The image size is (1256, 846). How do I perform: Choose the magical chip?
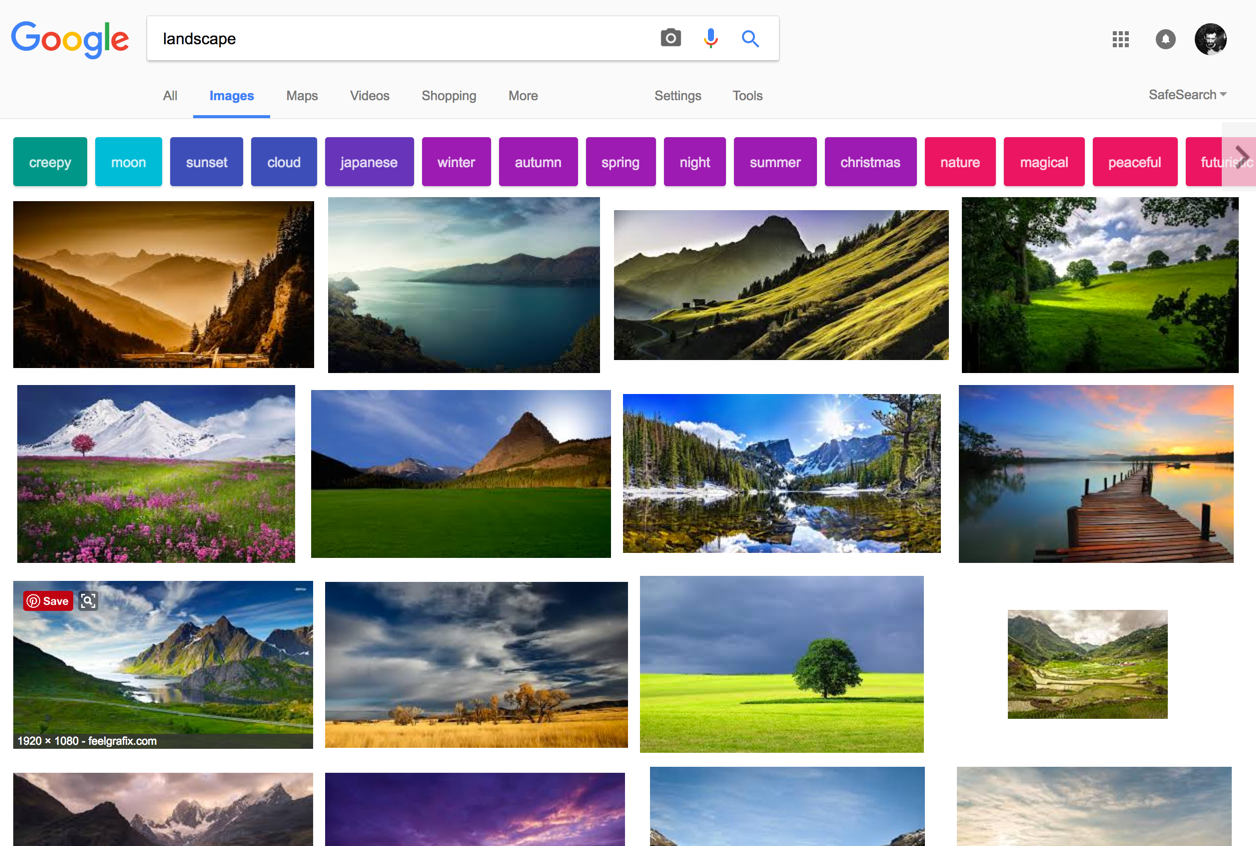[1044, 162]
